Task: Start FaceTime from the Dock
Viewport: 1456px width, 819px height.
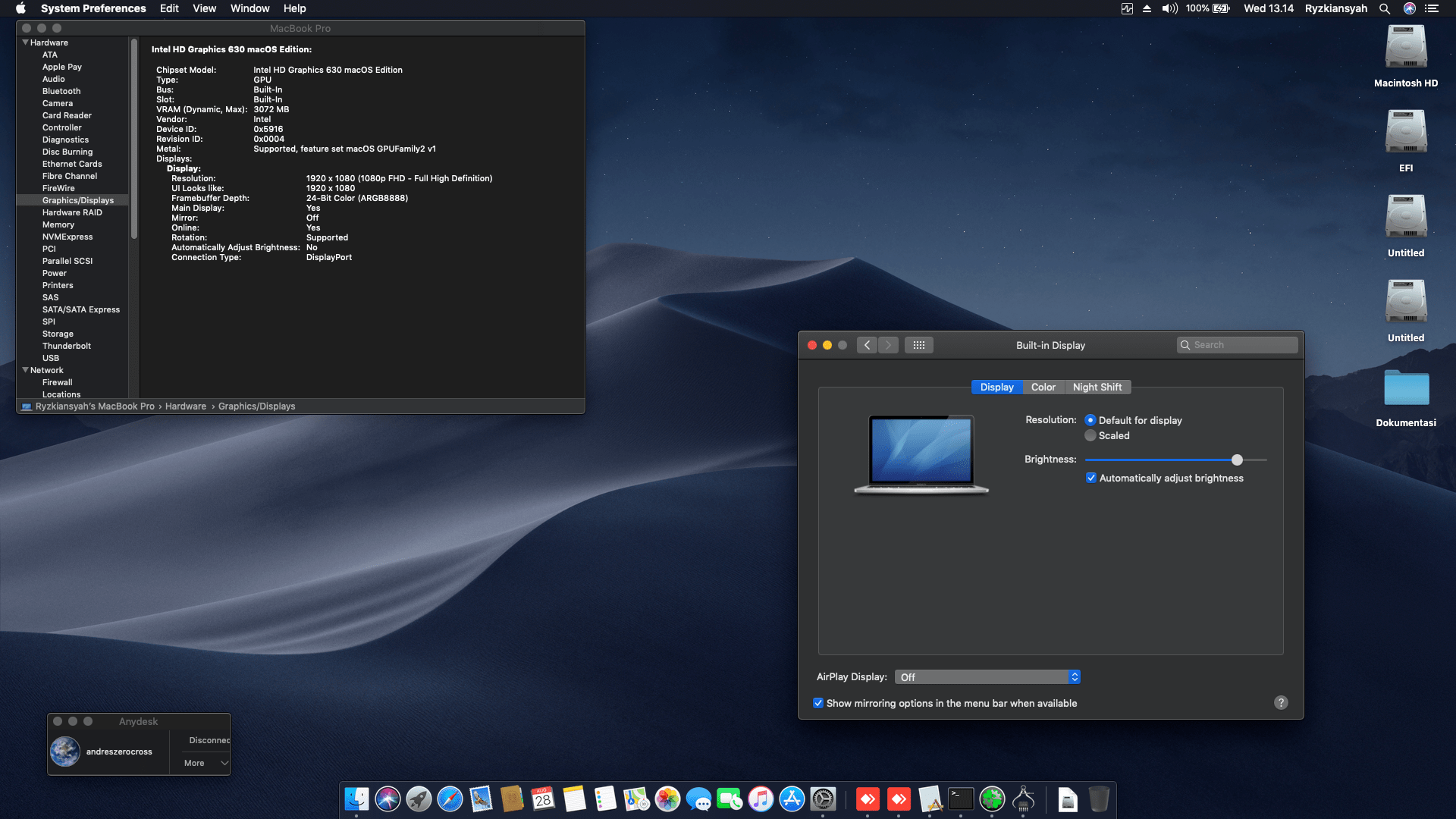Action: (730, 799)
